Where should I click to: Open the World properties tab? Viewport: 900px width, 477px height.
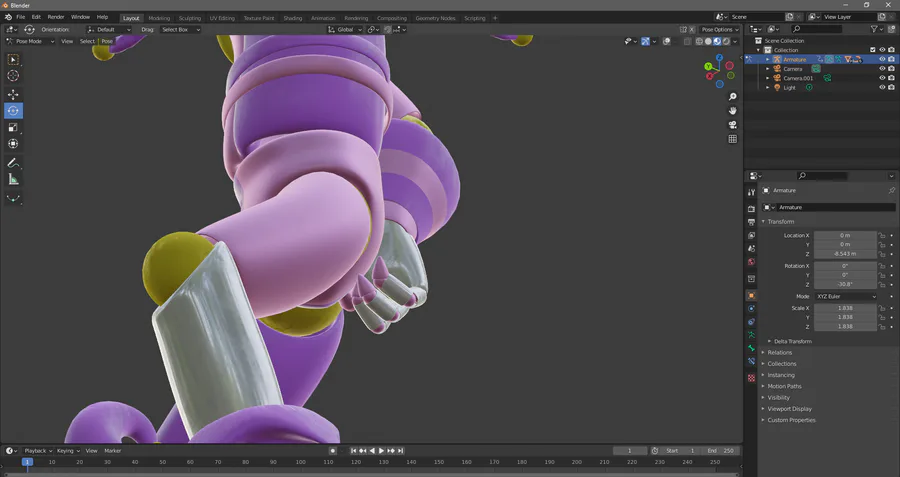click(751, 262)
